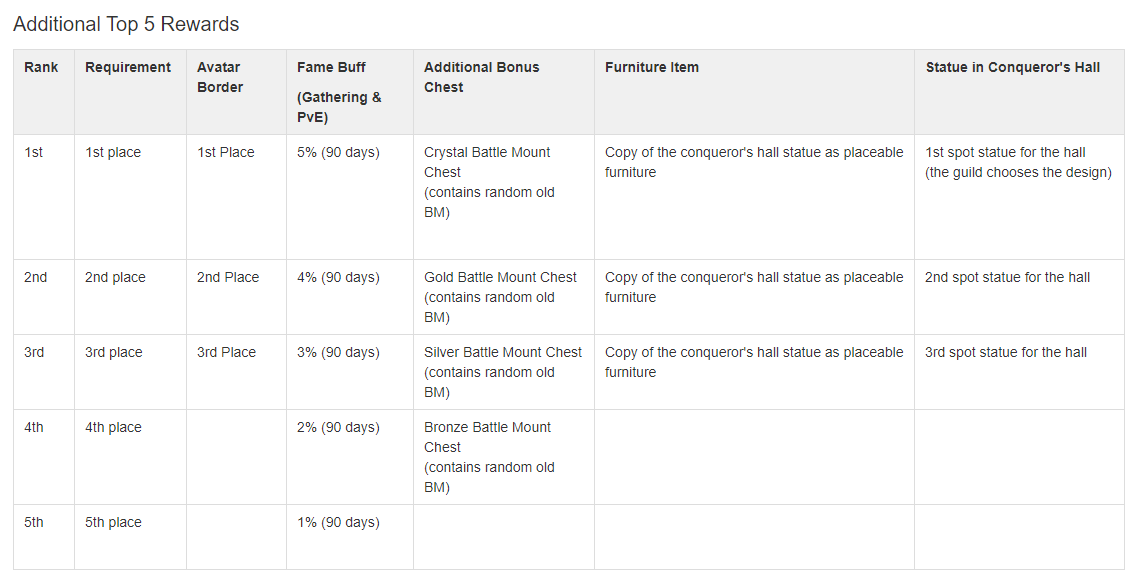Click the "1st spot statue for the hall" text
The width and height of the screenshot is (1141, 586).
coord(1005,152)
